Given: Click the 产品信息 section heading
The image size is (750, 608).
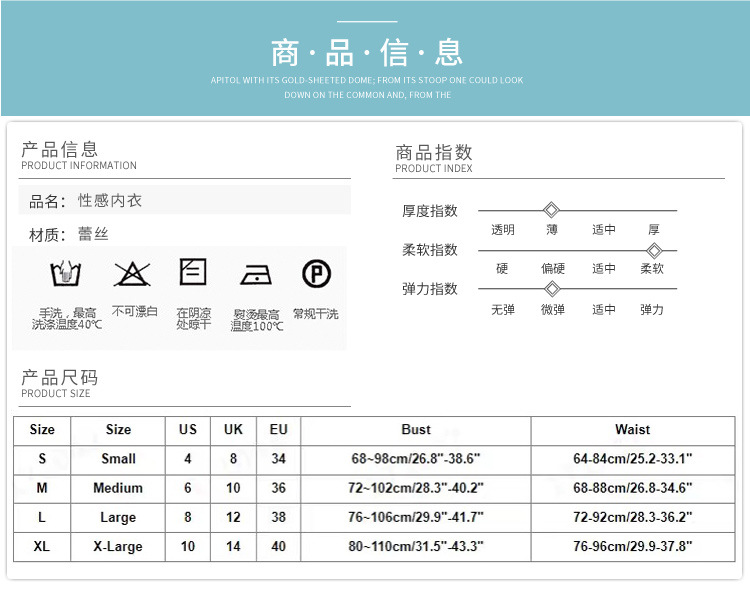Looking at the screenshot, I should click(60, 149).
